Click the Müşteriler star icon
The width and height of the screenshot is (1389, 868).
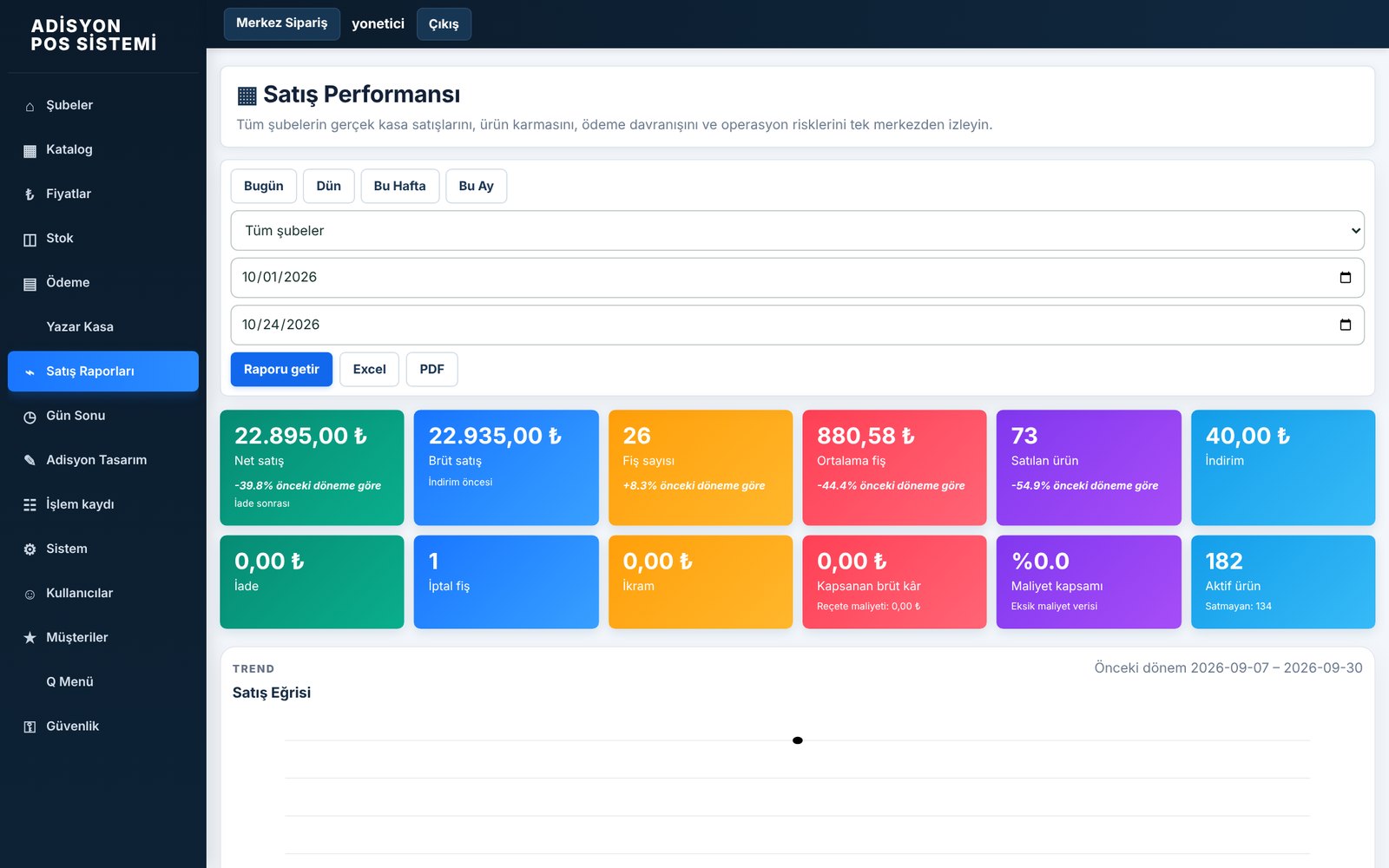[30, 638]
